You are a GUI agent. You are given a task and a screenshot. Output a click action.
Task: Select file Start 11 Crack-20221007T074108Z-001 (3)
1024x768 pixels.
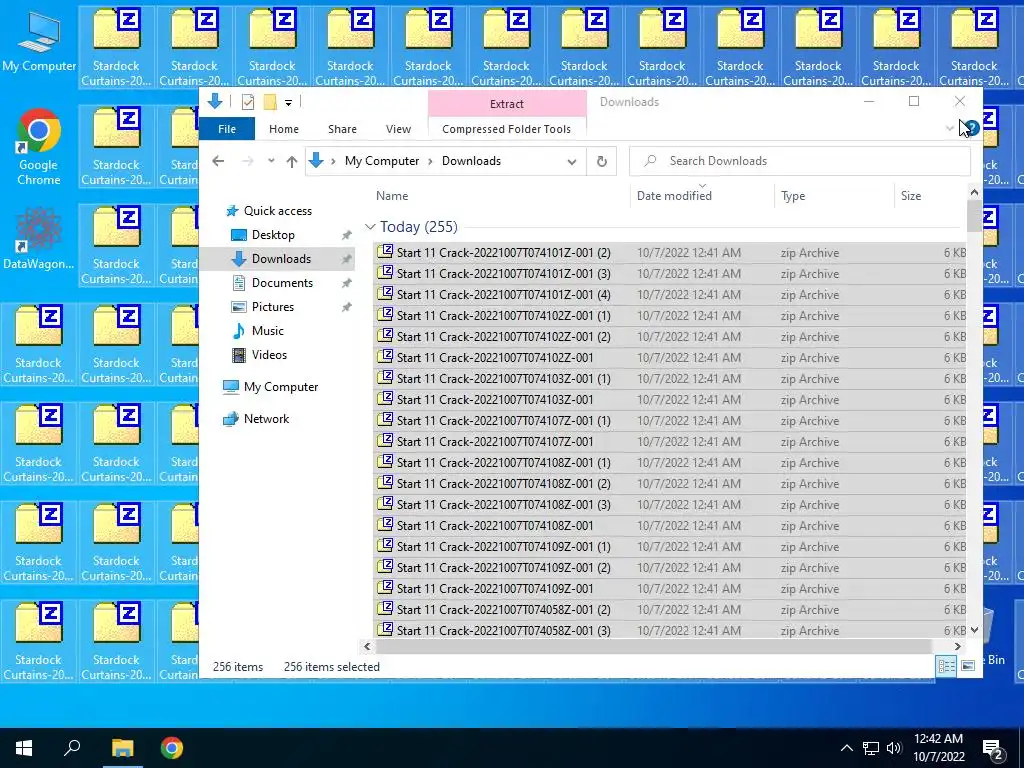[669, 505]
